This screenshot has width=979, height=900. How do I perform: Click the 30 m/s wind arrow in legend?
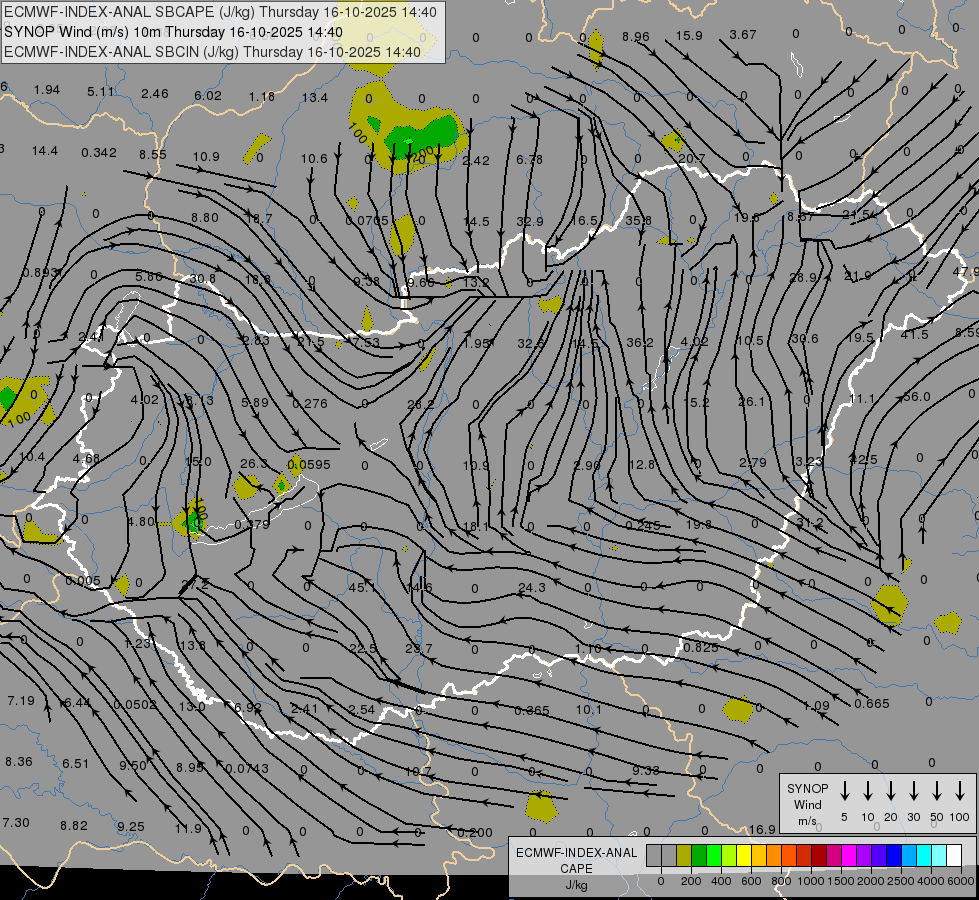[x=913, y=791]
